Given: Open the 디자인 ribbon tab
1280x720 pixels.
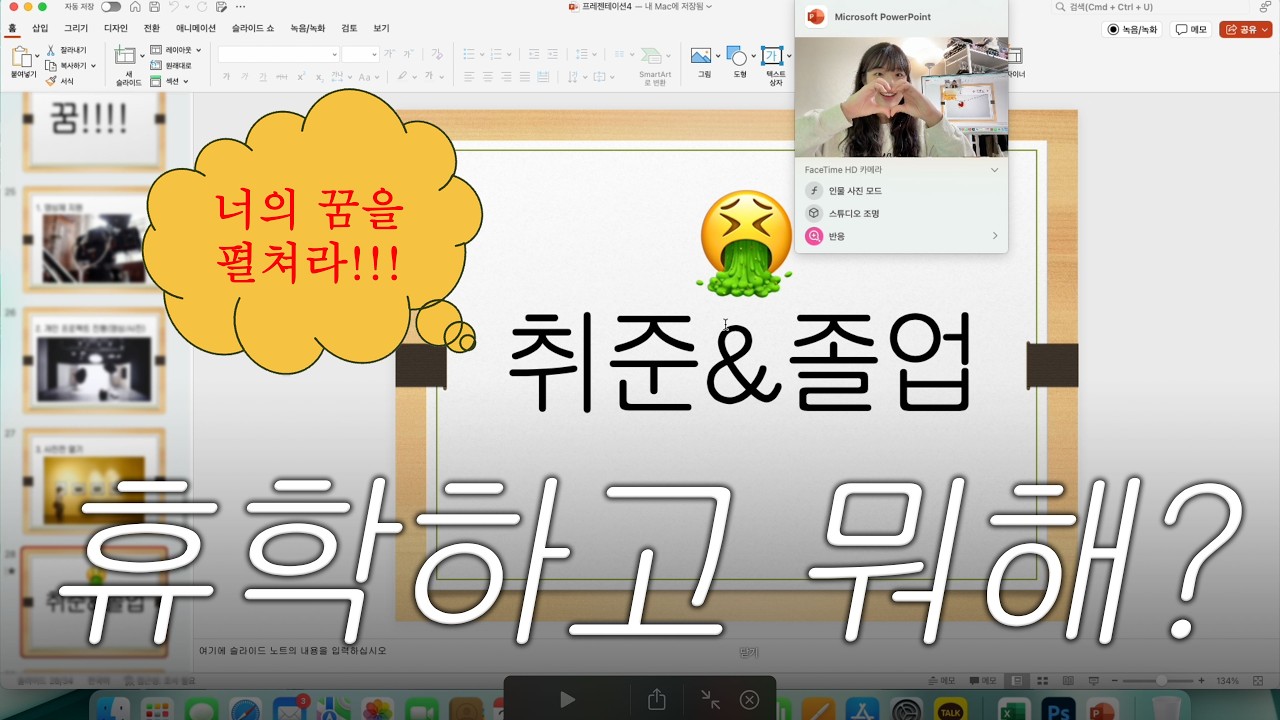Looking at the screenshot, I should click(116, 29).
